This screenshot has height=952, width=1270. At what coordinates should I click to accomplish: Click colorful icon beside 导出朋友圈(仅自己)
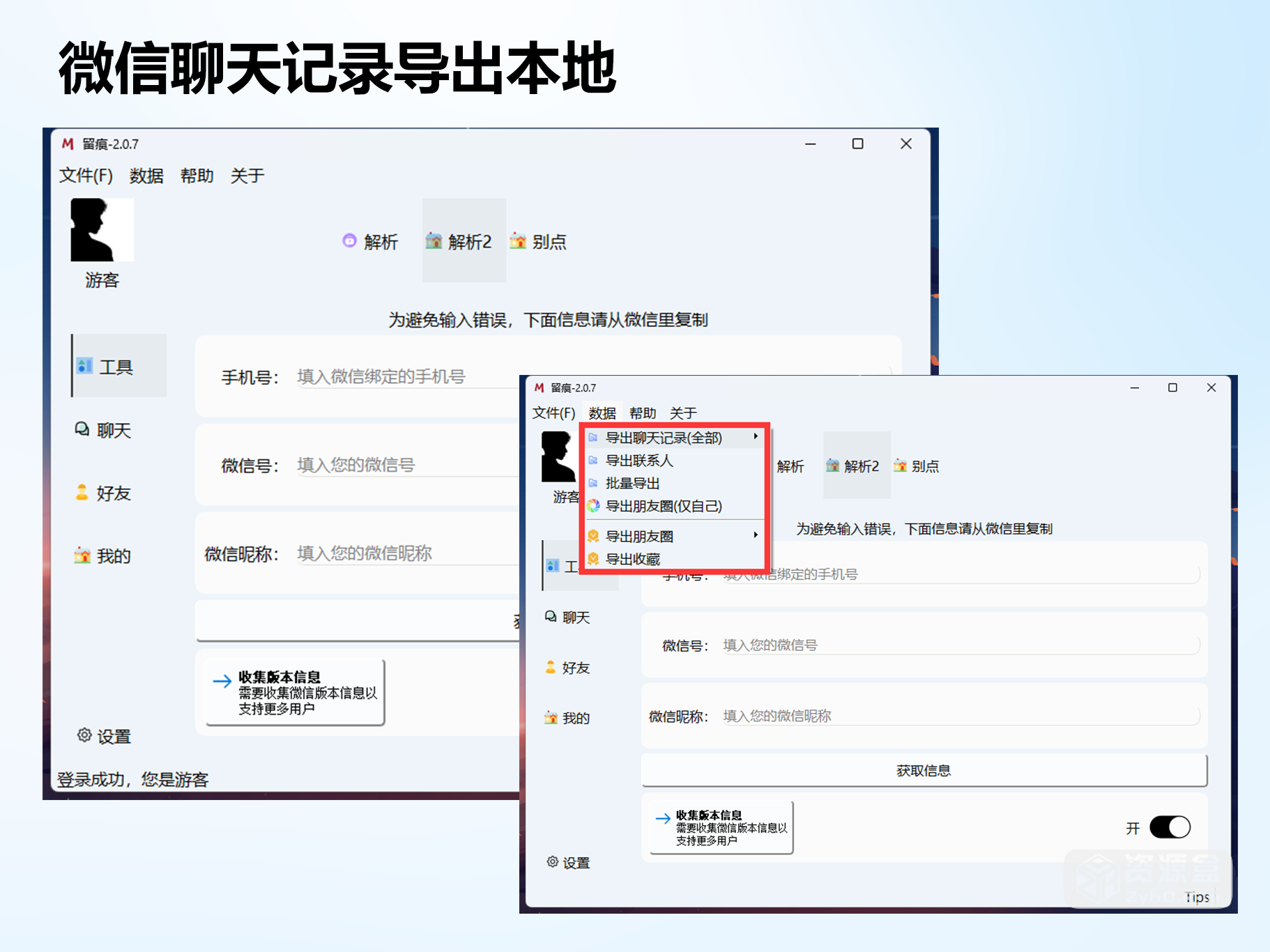tap(593, 506)
